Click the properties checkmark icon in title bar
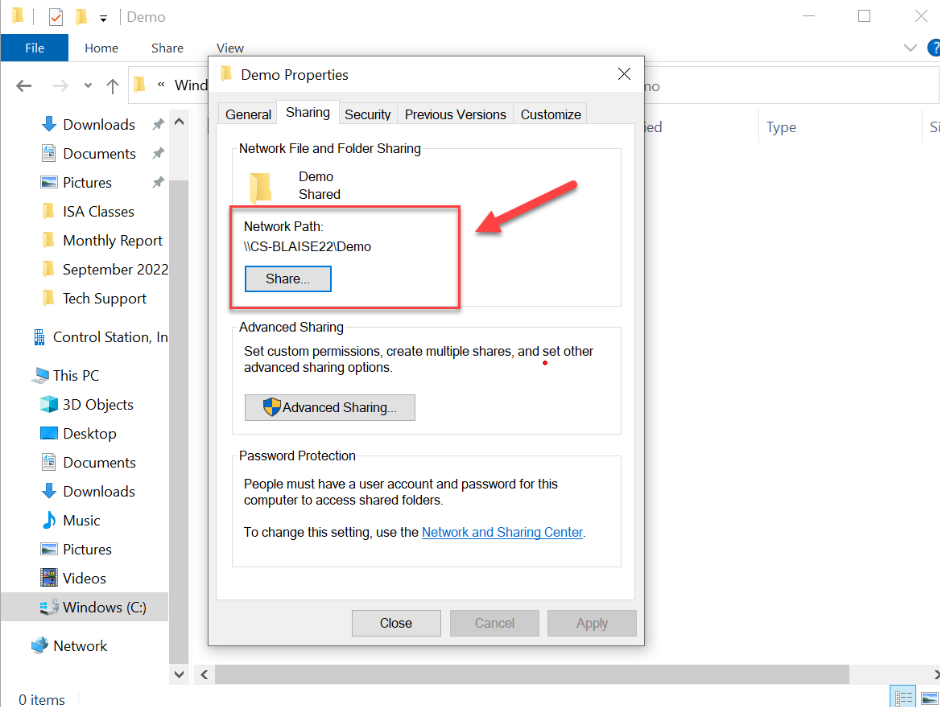The width and height of the screenshot is (940, 707). pos(56,17)
